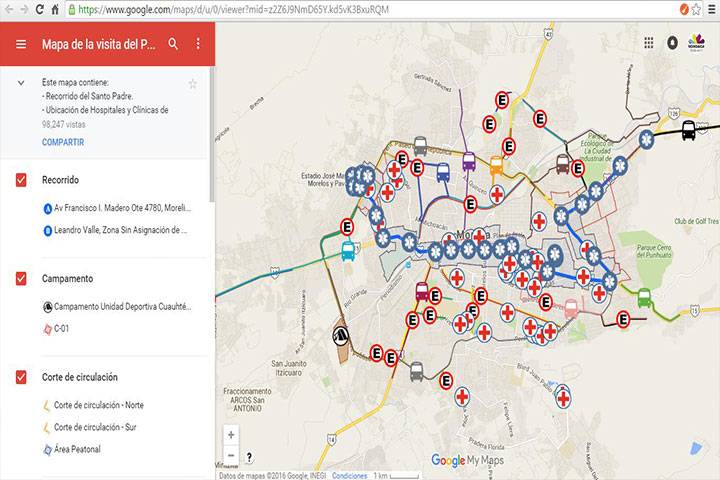Select Campamento Unidad Deportiva Cuauhtémoc entry
The width and height of the screenshot is (720, 480).
coord(120,307)
